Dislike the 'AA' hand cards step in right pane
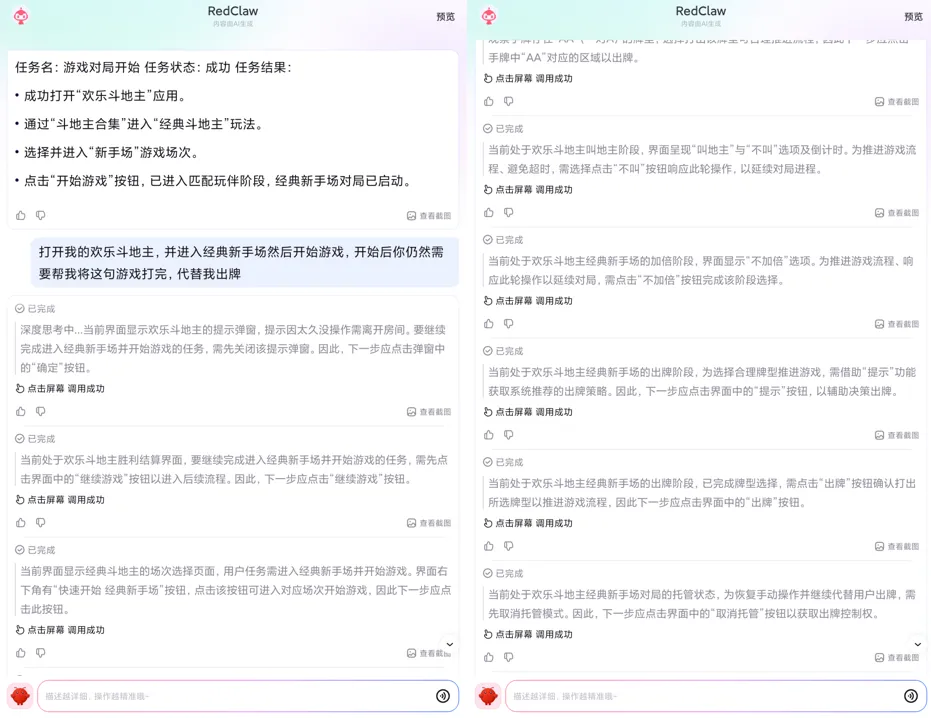 (508, 102)
